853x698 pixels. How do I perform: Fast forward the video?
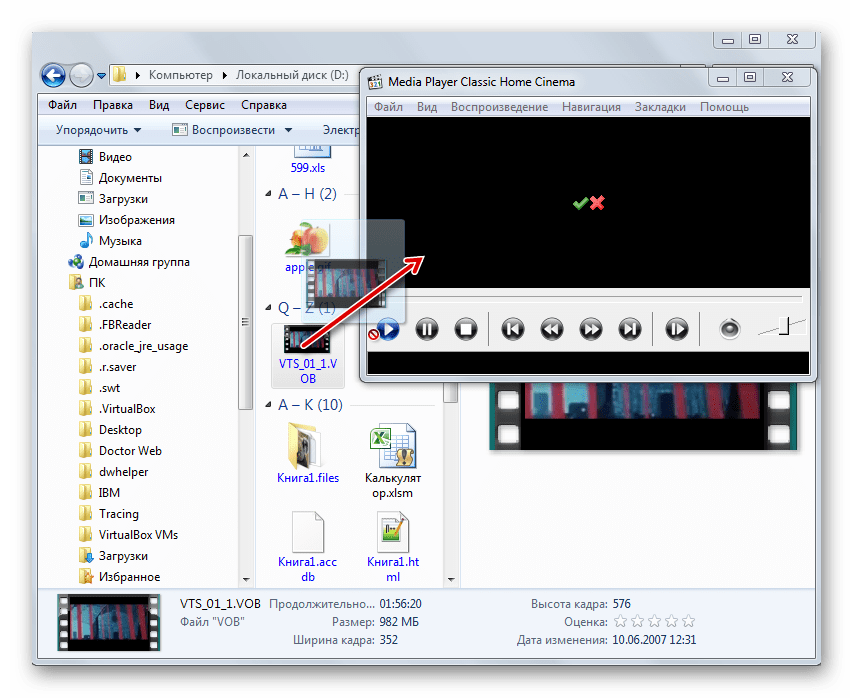click(590, 328)
